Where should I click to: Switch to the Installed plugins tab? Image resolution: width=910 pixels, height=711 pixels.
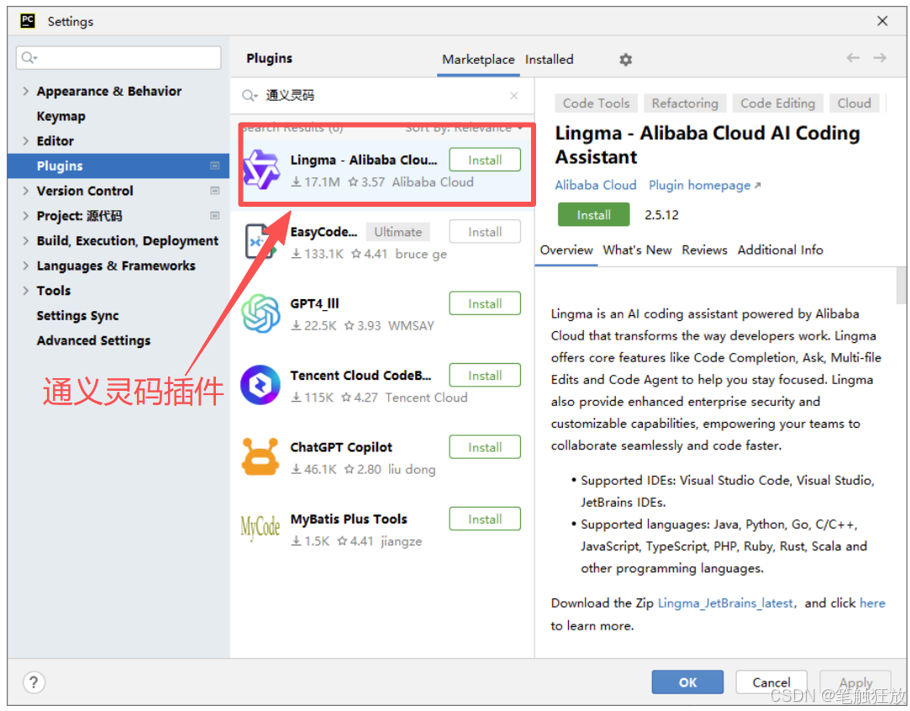[x=549, y=59]
